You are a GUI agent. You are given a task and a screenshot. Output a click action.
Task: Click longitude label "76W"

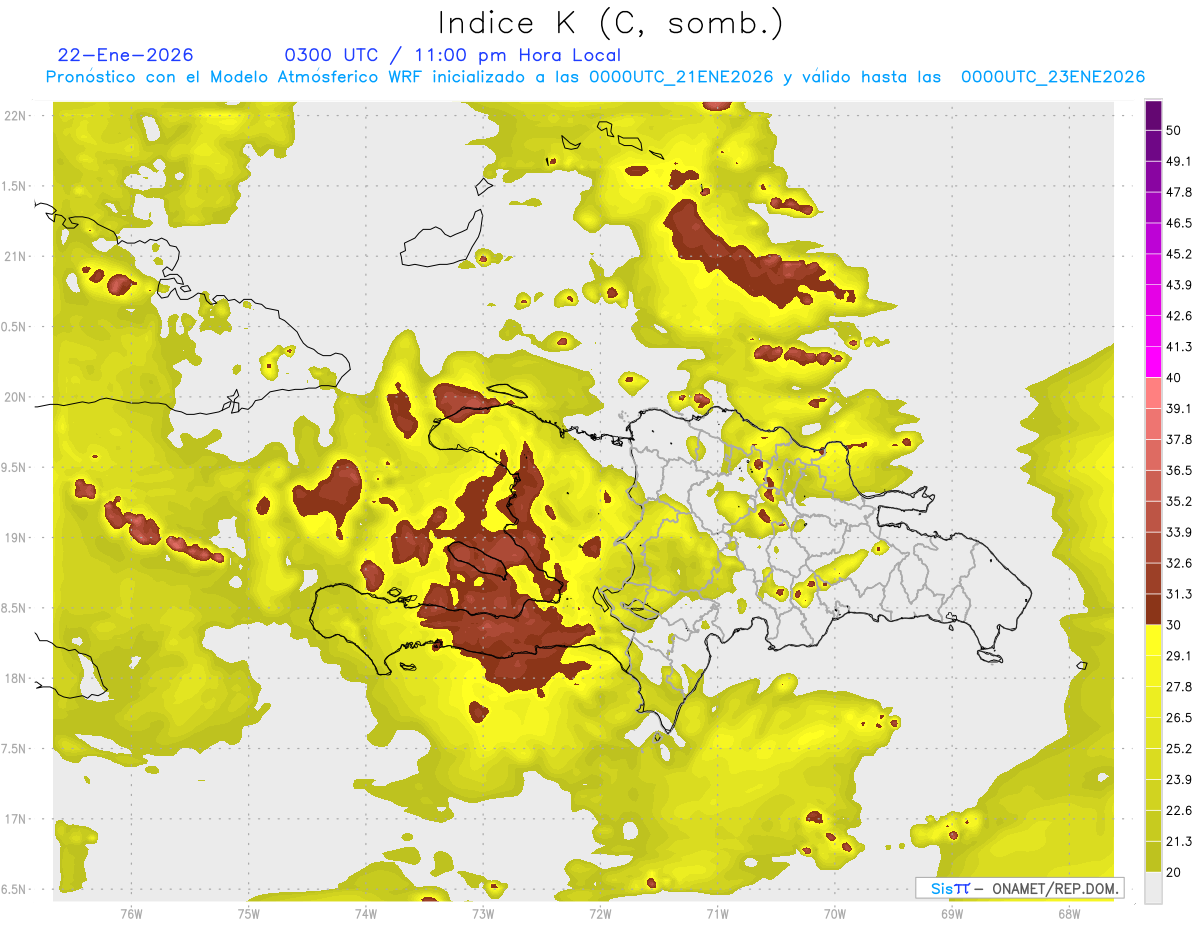pyautogui.click(x=131, y=912)
